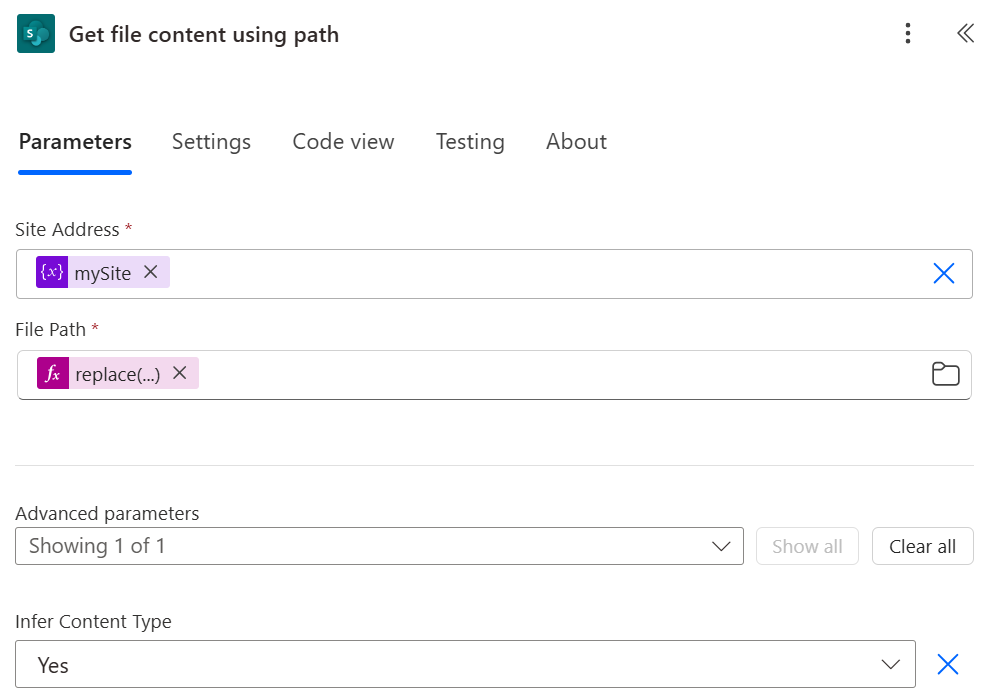
Task: Clear the Site Address field with blue X
Action: click(943, 273)
